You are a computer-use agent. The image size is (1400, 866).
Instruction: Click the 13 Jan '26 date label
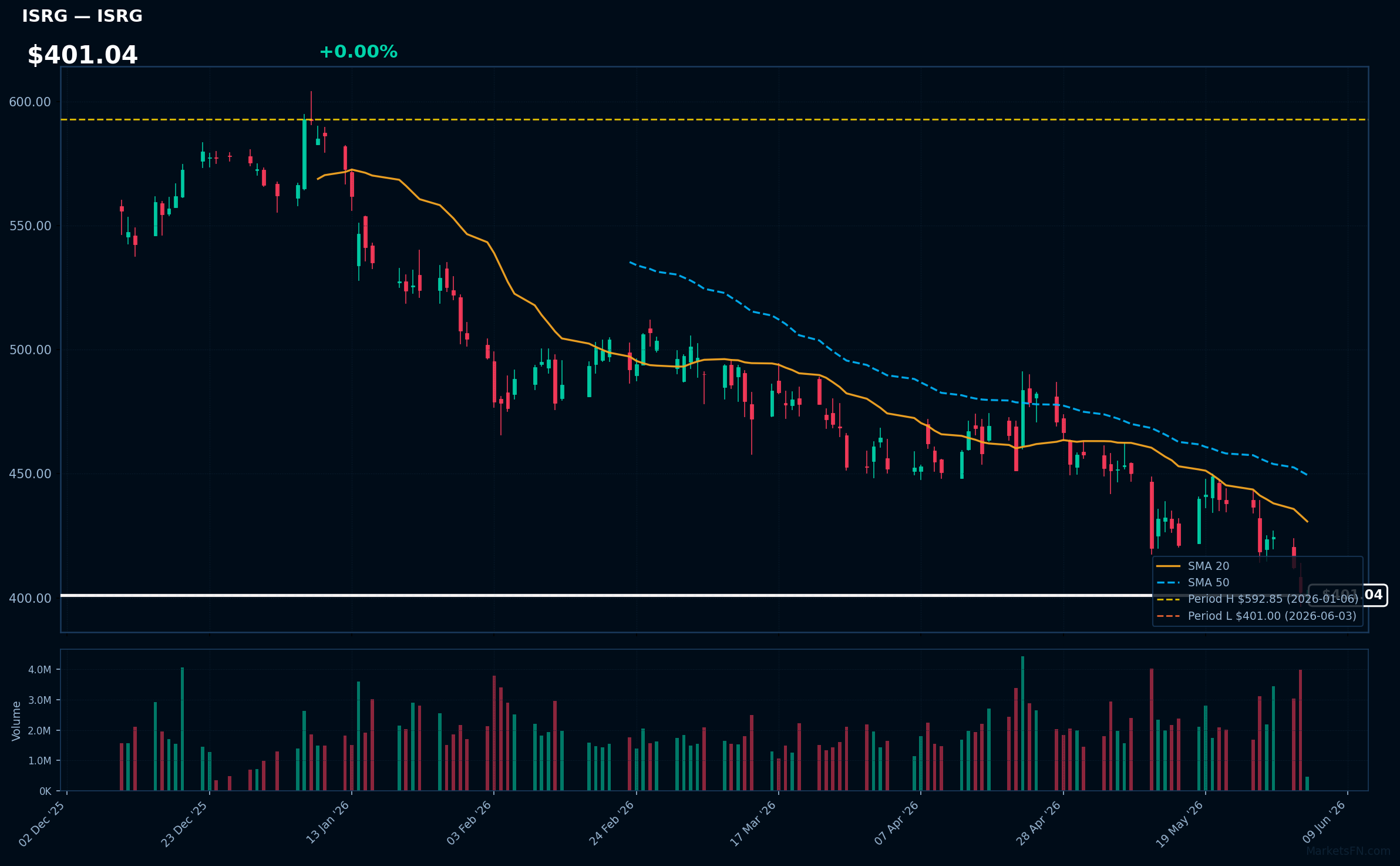click(x=328, y=823)
